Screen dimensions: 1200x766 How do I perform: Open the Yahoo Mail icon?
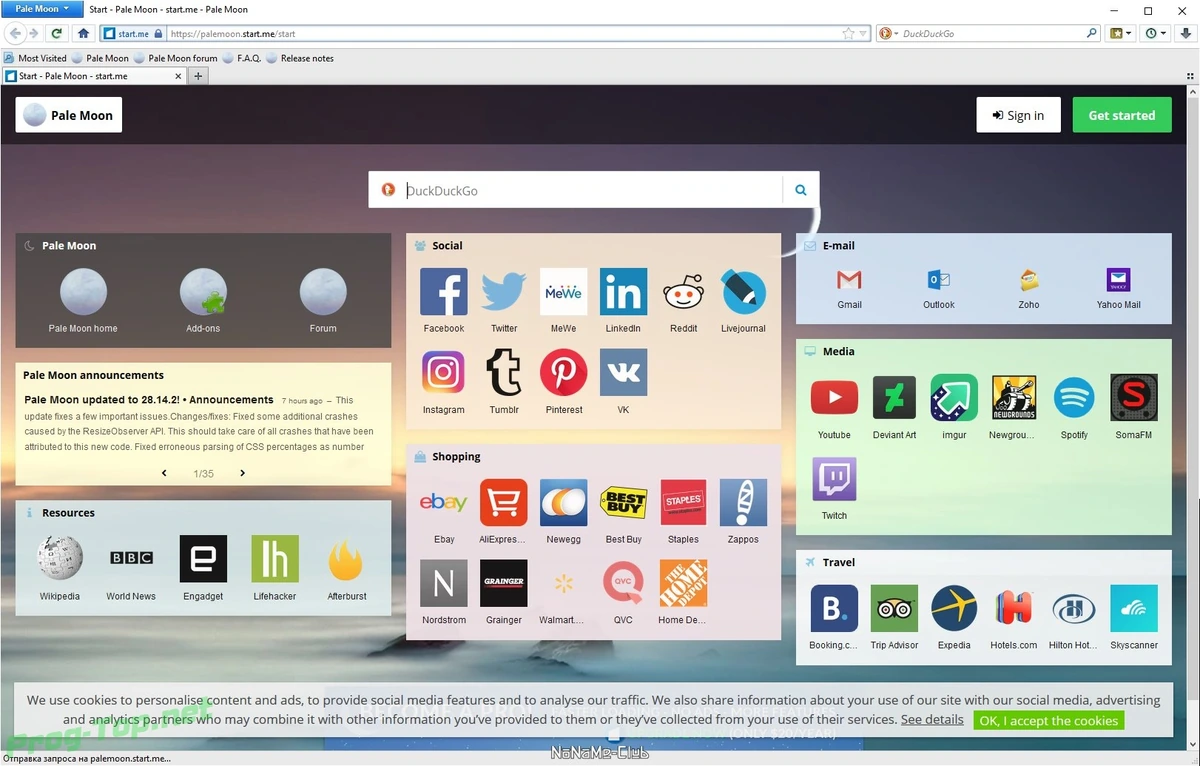coord(1118,280)
